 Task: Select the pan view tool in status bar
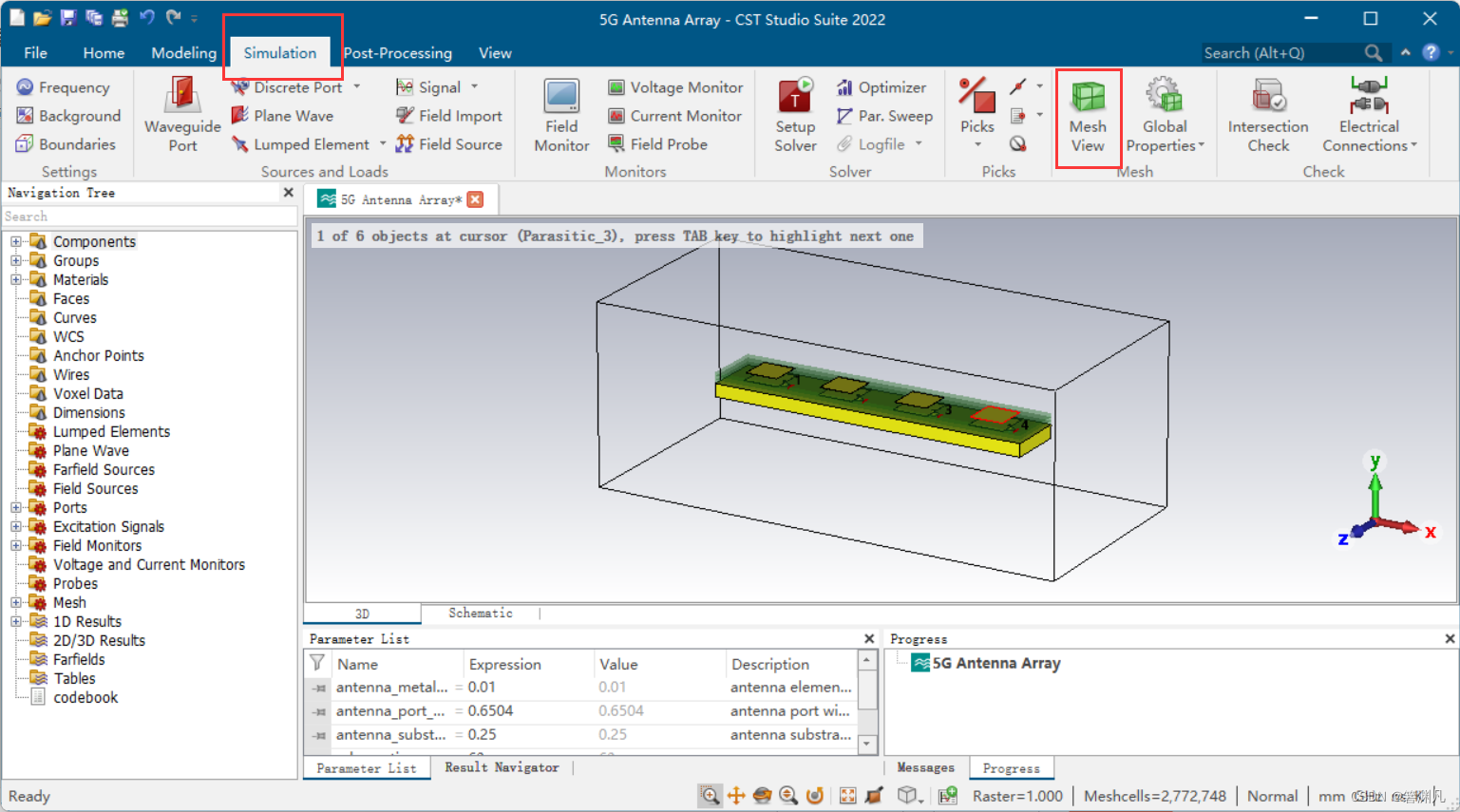pos(736,796)
